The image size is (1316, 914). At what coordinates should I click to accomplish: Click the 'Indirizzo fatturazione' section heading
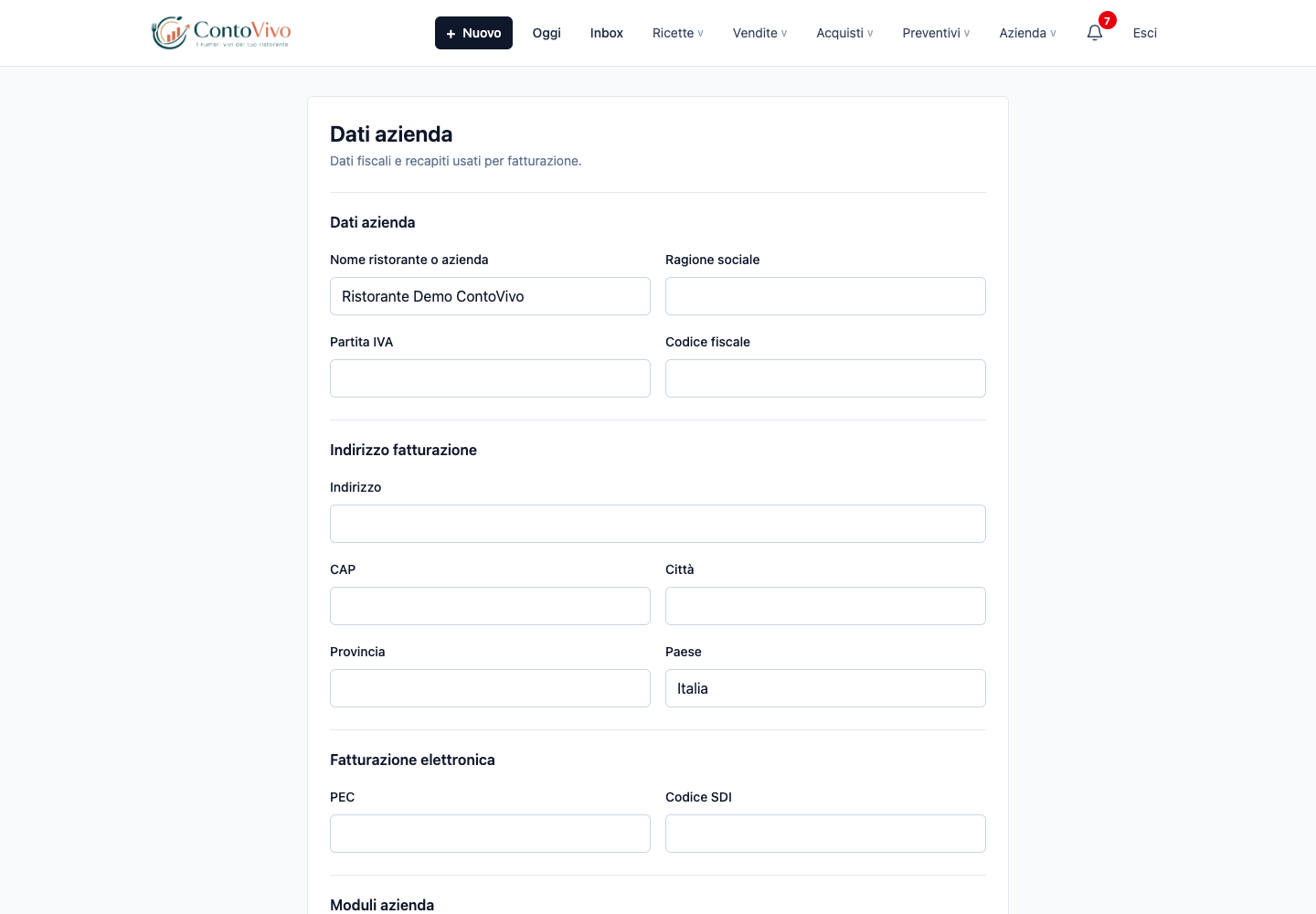(403, 450)
